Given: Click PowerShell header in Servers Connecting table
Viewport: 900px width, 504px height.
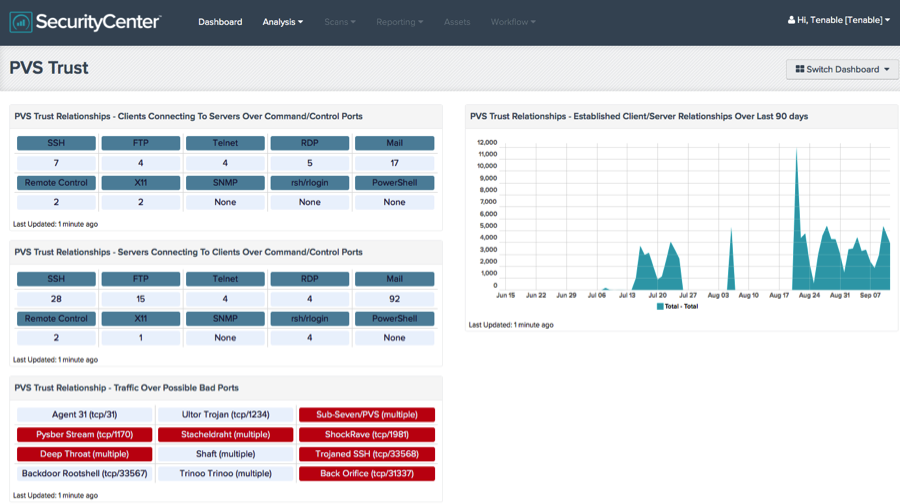Looking at the screenshot, I should (394, 319).
